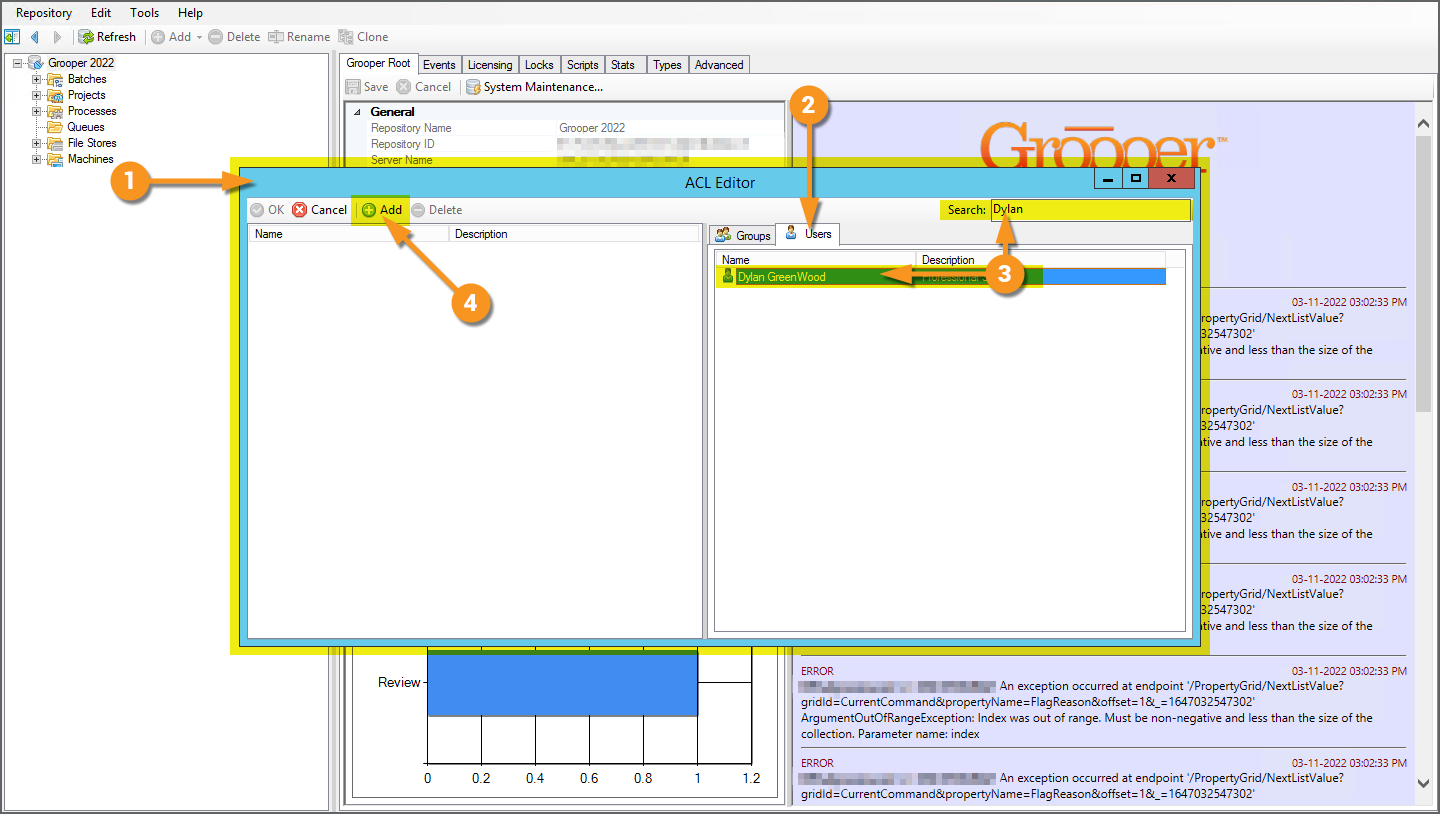The height and width of the screenshot is (814, 1440).
Task: Select the Machines folder icon
Action: pyautogui.click(x=55, y=159)
